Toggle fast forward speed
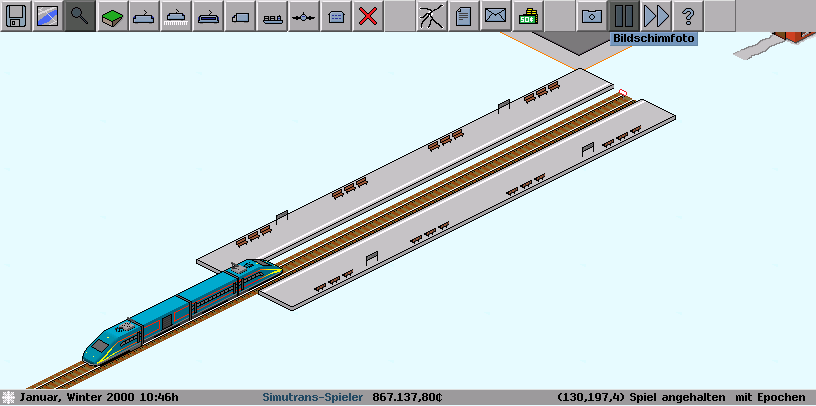This screenshot has width=816, height=406. tap(656, 16)
